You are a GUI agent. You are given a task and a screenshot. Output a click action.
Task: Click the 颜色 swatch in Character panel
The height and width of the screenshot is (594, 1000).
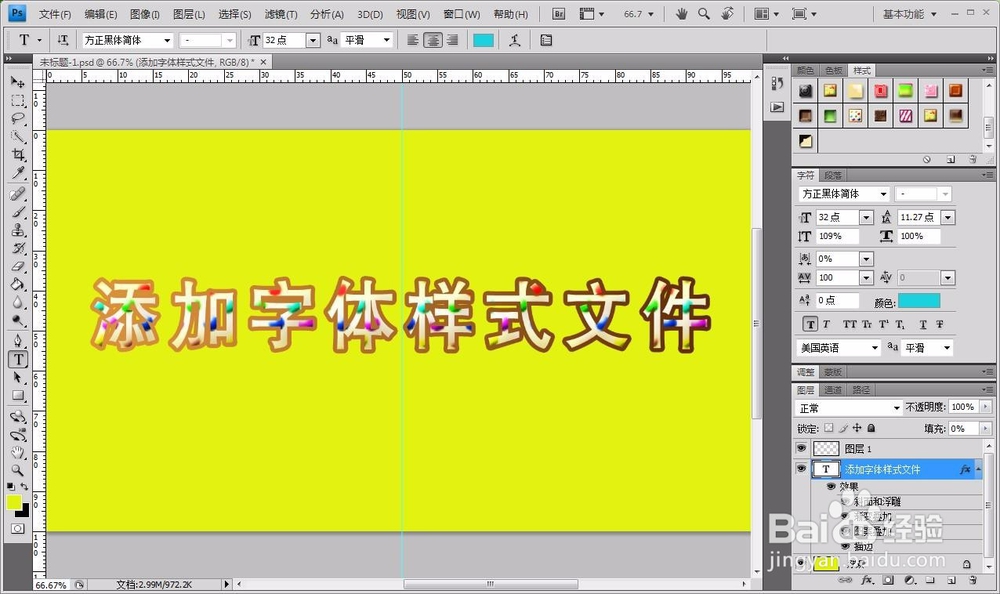click(919, 301)
